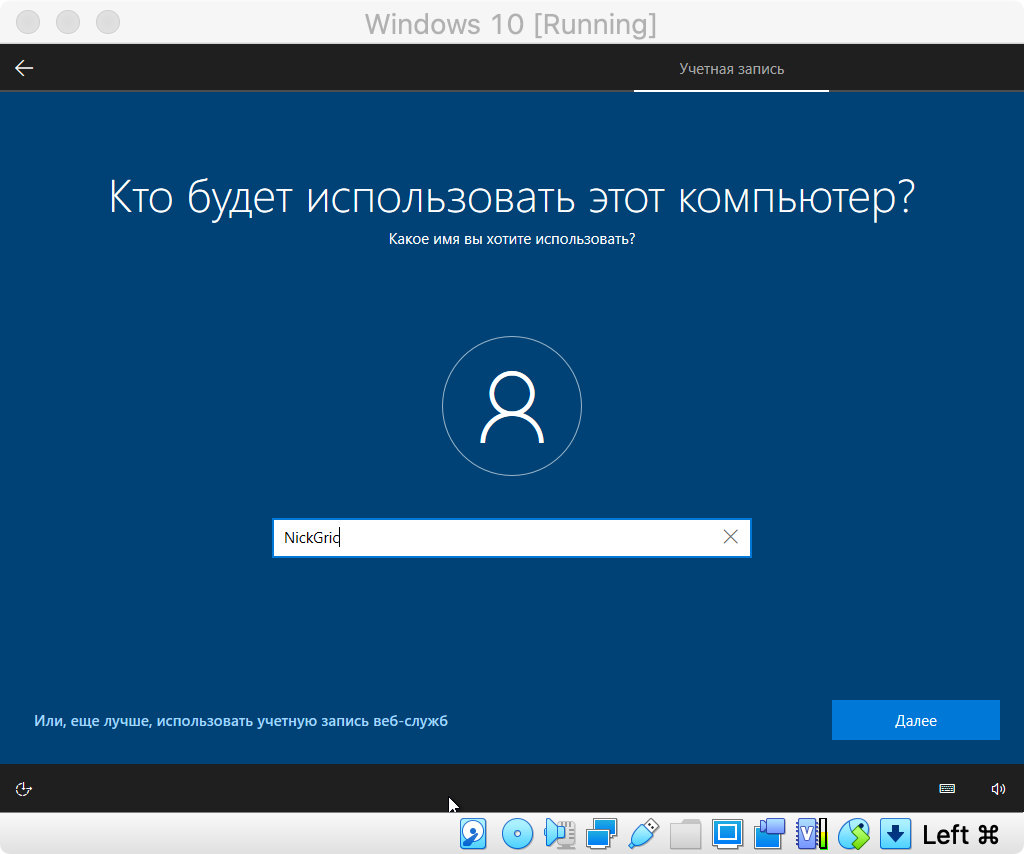The height and width of the screenshot is (854, 1024).
Task: Open the VirtualBox USB devices indicator
Action: [643, 834]
